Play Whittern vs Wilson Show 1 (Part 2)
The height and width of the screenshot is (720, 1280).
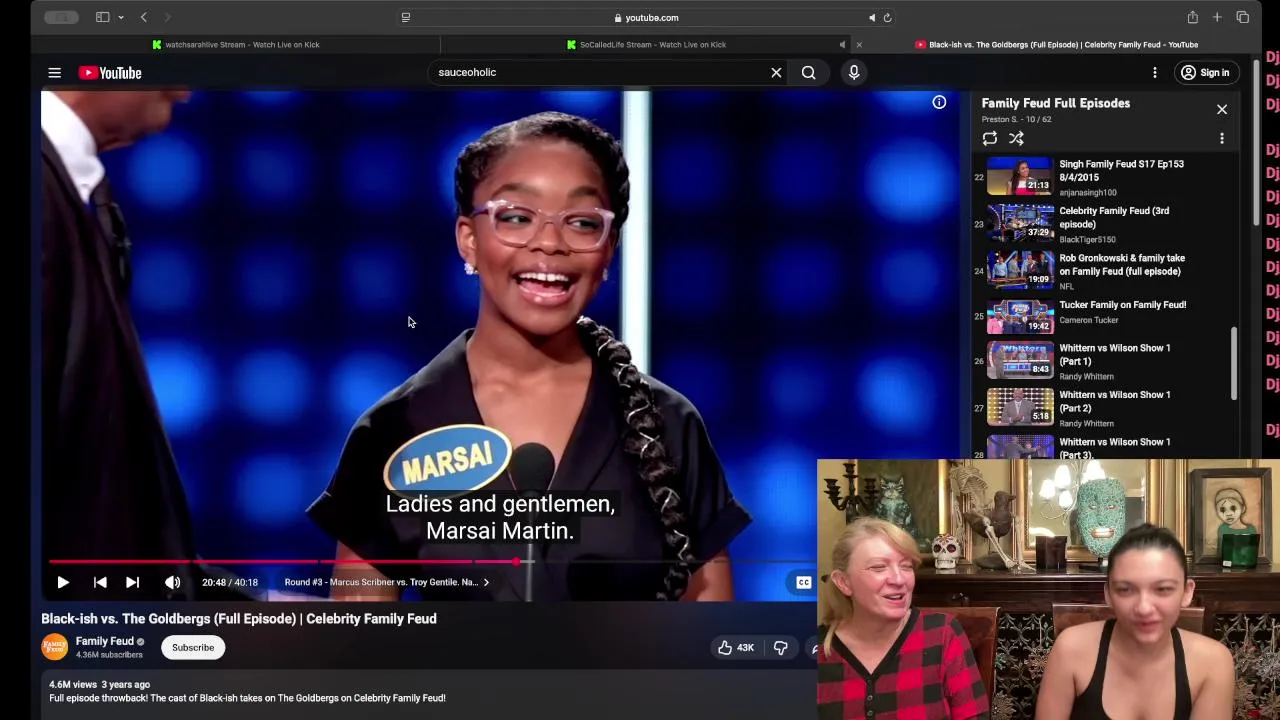click(x=1110, y=408)
